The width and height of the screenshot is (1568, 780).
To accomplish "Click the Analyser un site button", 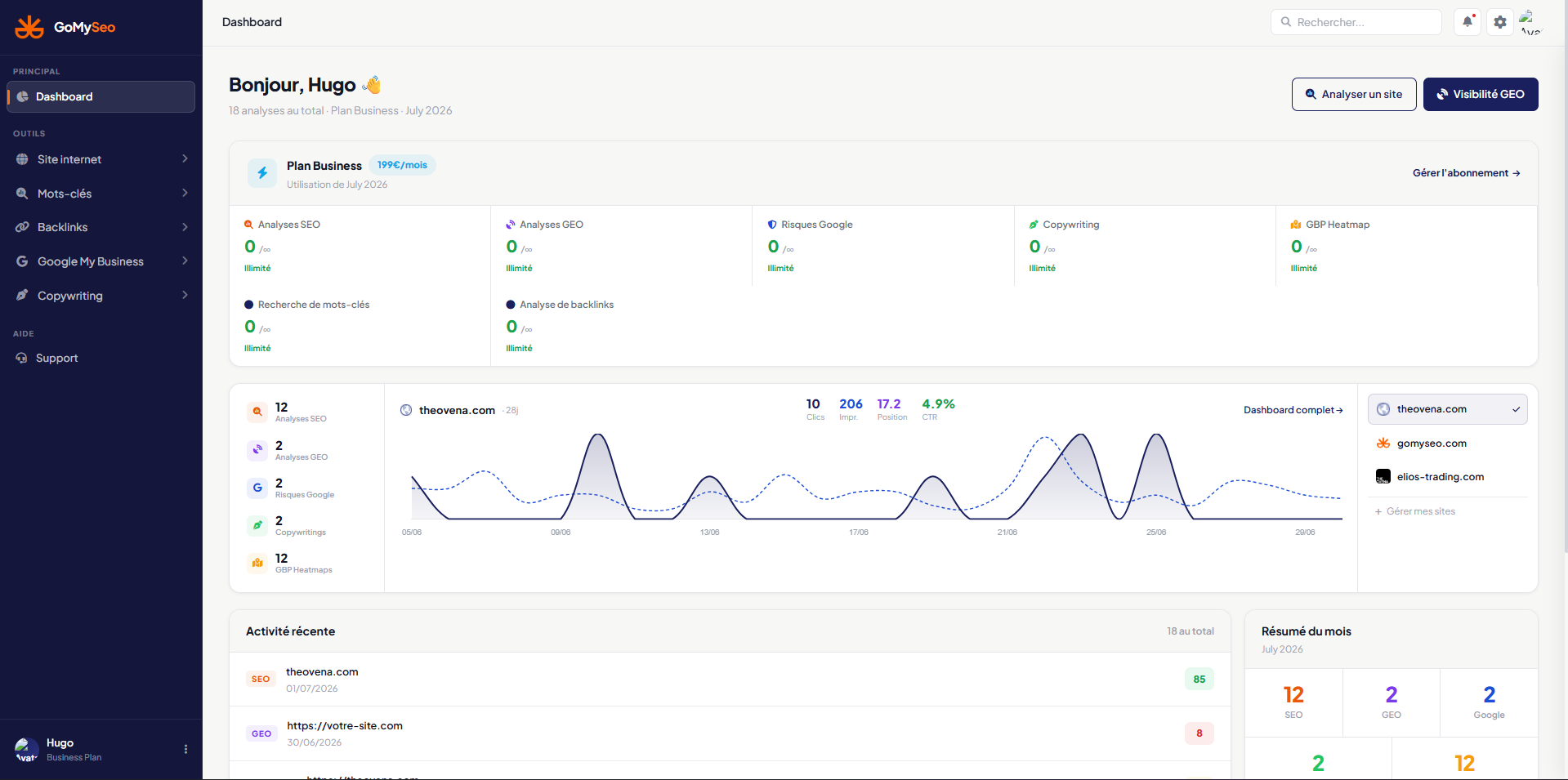I will point(1354,94).
